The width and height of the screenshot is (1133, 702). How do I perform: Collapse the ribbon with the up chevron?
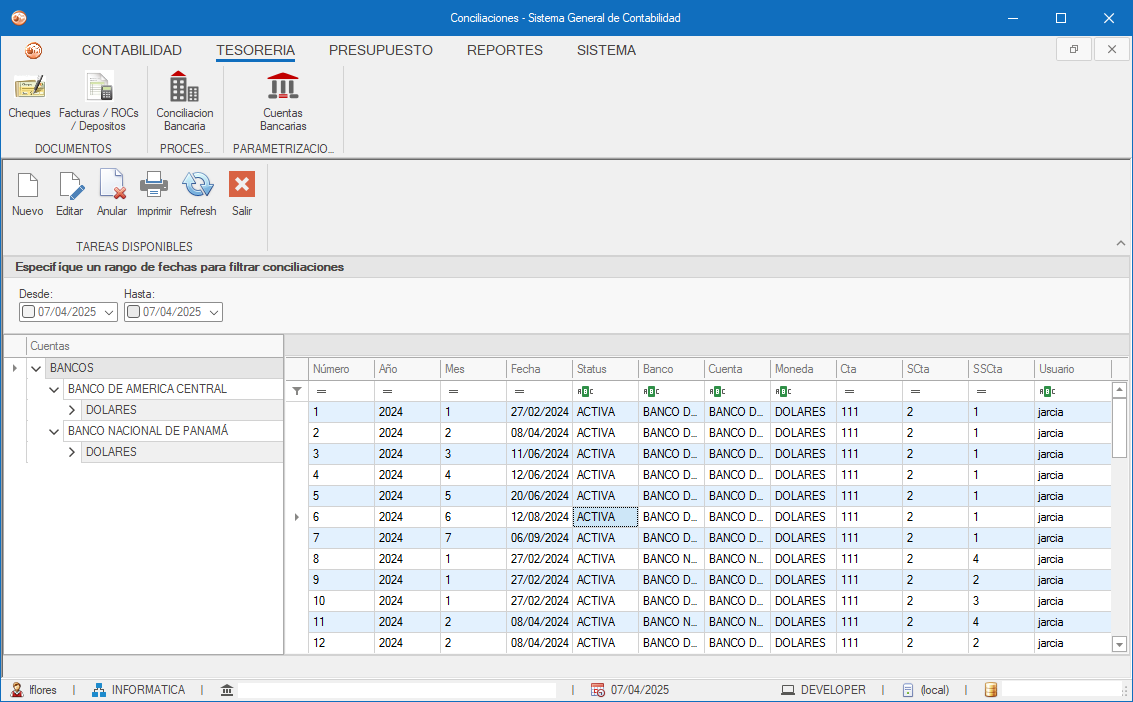click(x=1121, y=243)
